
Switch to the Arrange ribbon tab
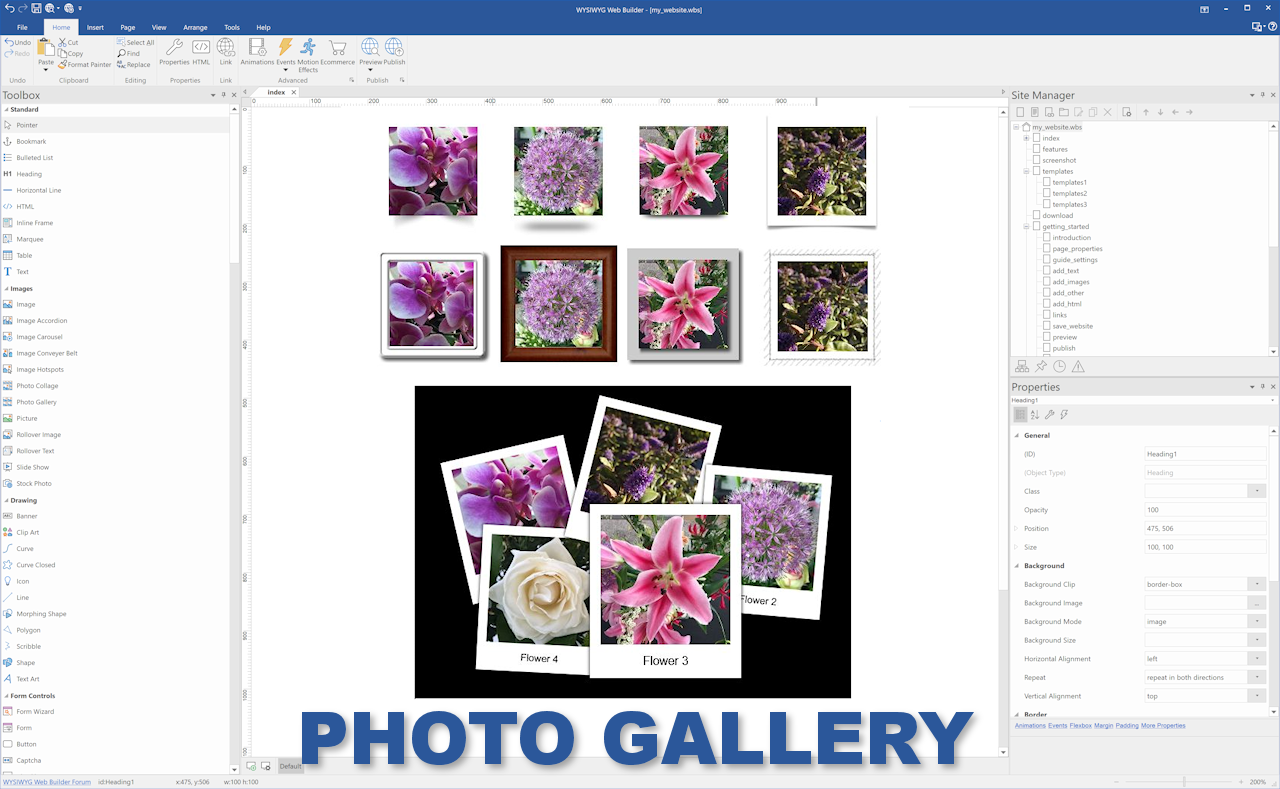[195, 28]
